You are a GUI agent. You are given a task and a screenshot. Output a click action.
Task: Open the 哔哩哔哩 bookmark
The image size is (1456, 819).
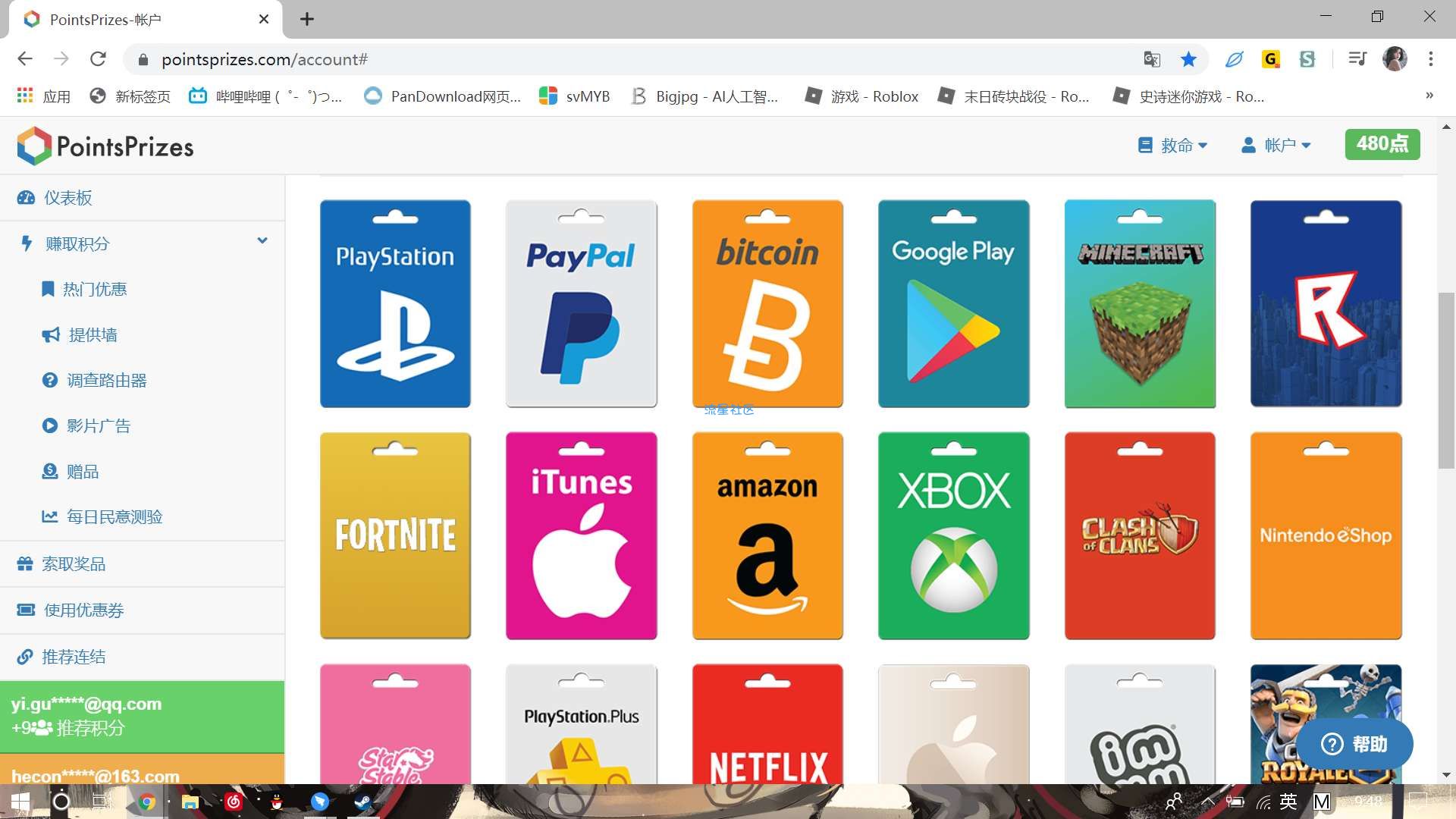pos(265,96)
